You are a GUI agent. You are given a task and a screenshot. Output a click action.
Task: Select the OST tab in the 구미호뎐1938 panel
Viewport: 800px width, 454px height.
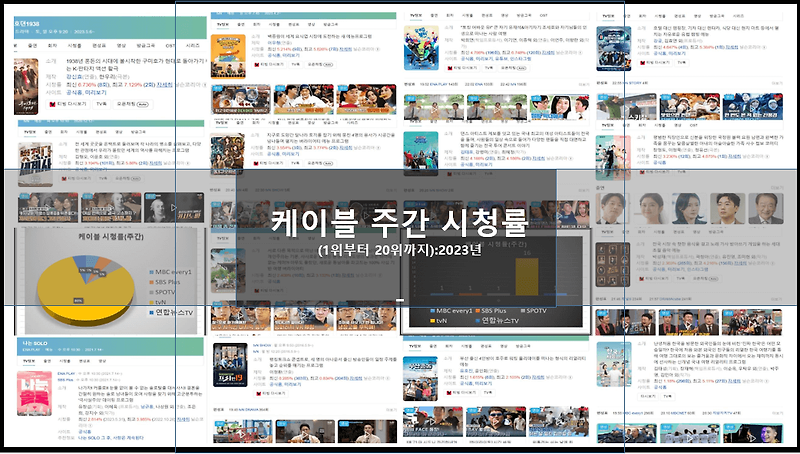pos(170,46)
